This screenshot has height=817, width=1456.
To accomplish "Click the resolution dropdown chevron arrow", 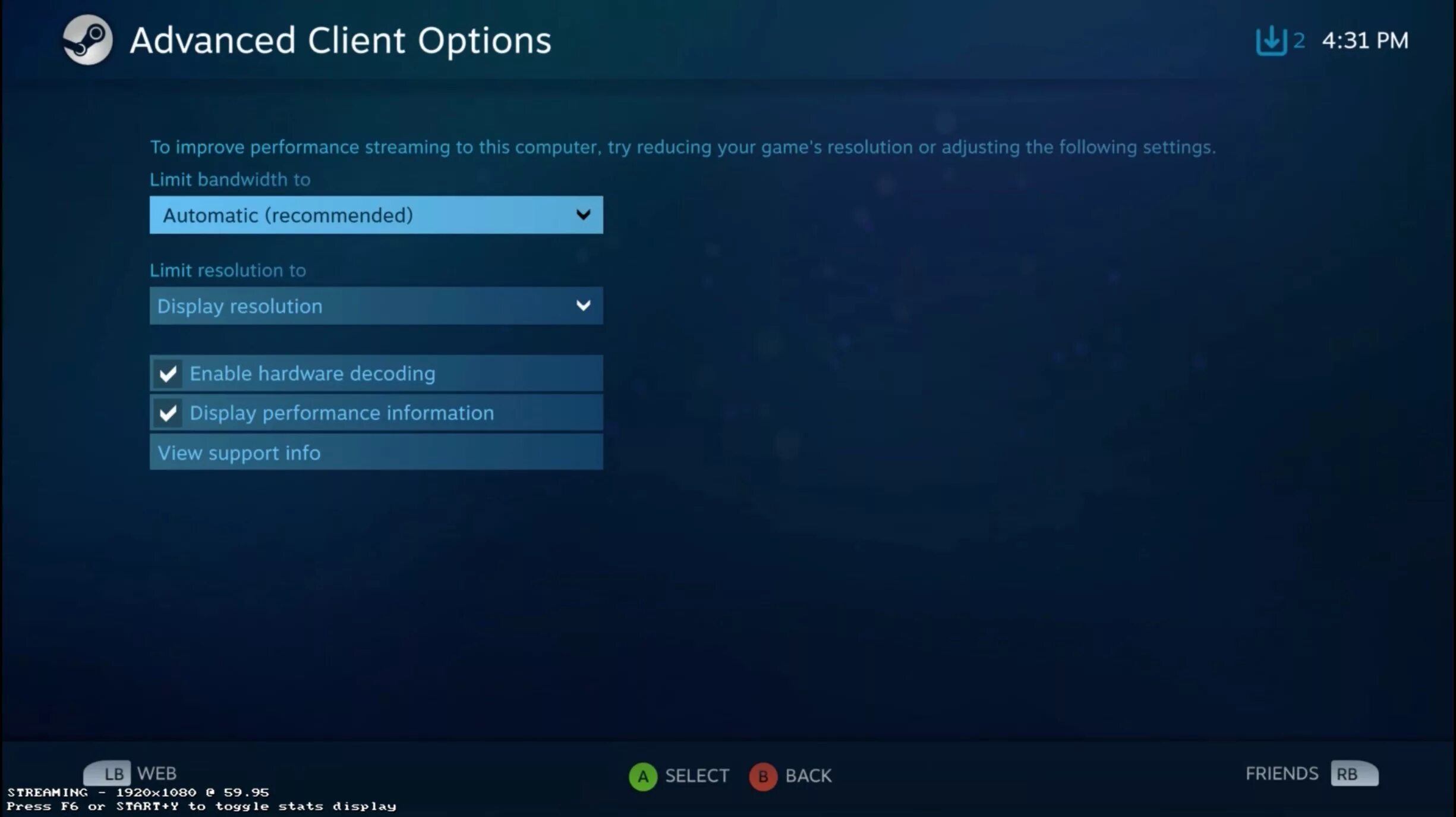I will [x=583, y=306].
